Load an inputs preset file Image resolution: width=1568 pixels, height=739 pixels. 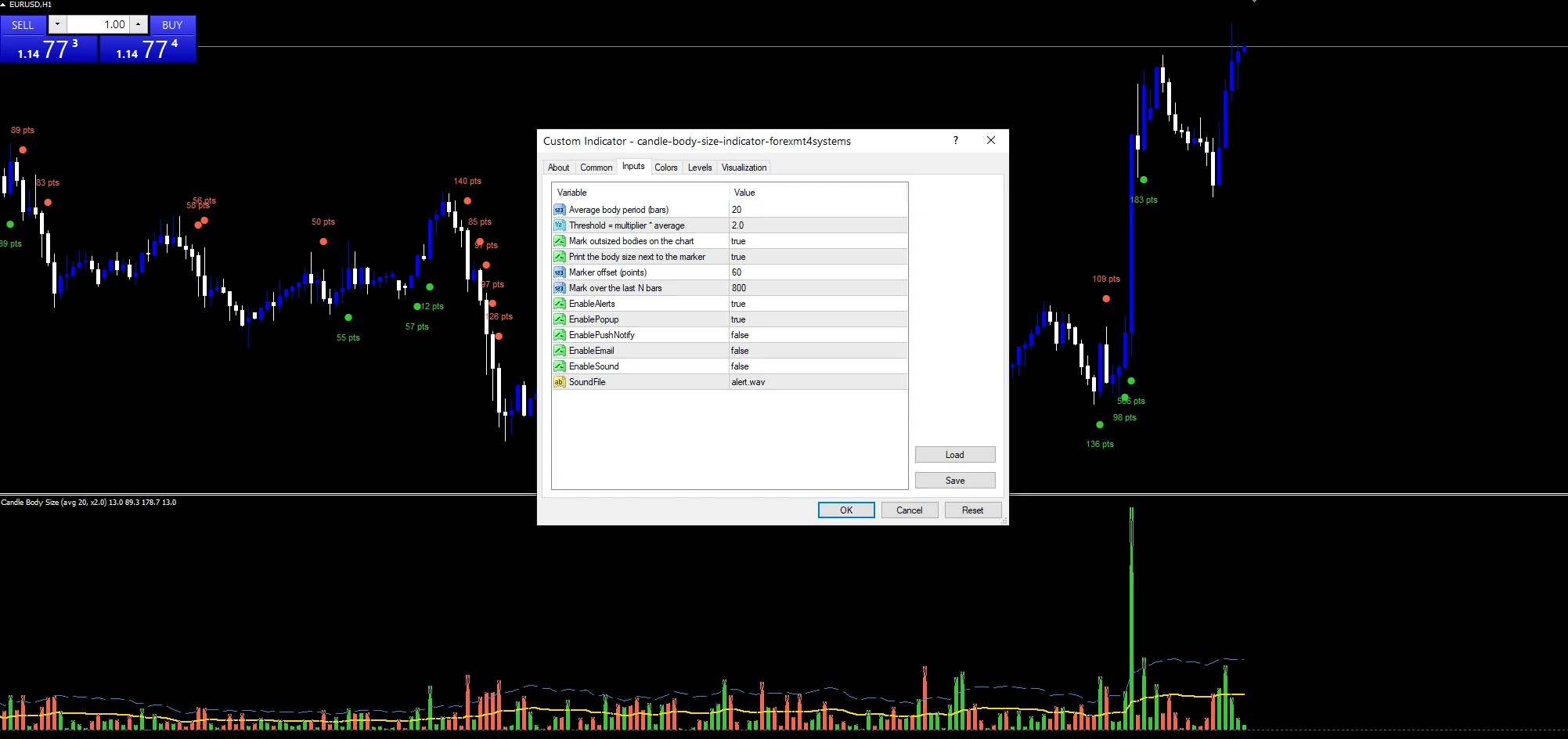click(955, 455)
